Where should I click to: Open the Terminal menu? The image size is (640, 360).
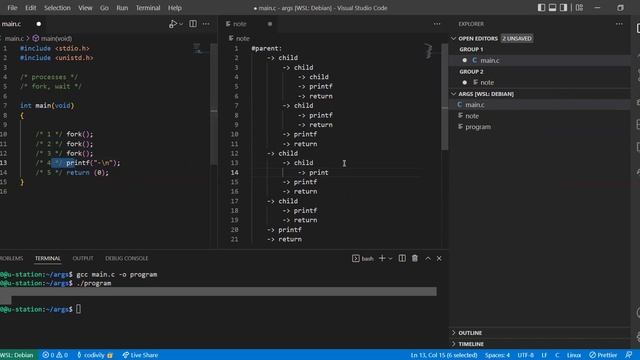coord(148,8)
